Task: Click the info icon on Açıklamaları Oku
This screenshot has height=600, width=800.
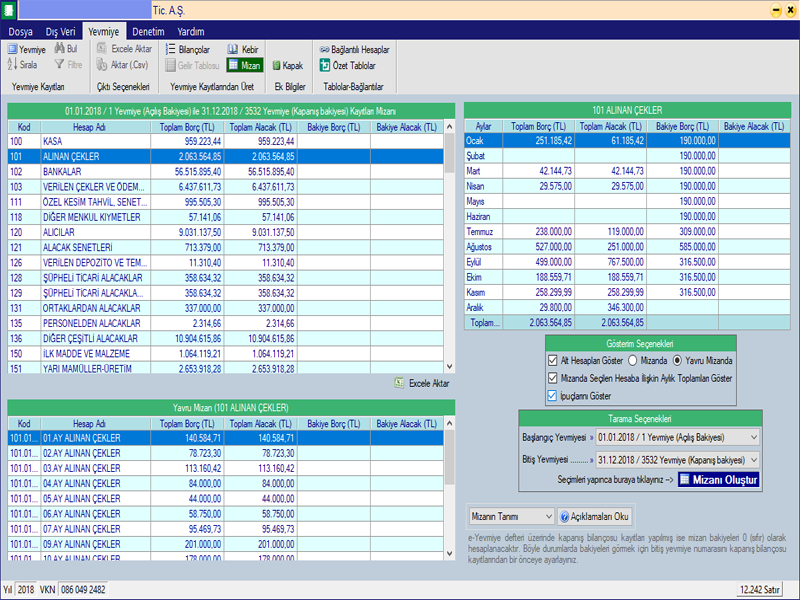Action: coord(564,517)
